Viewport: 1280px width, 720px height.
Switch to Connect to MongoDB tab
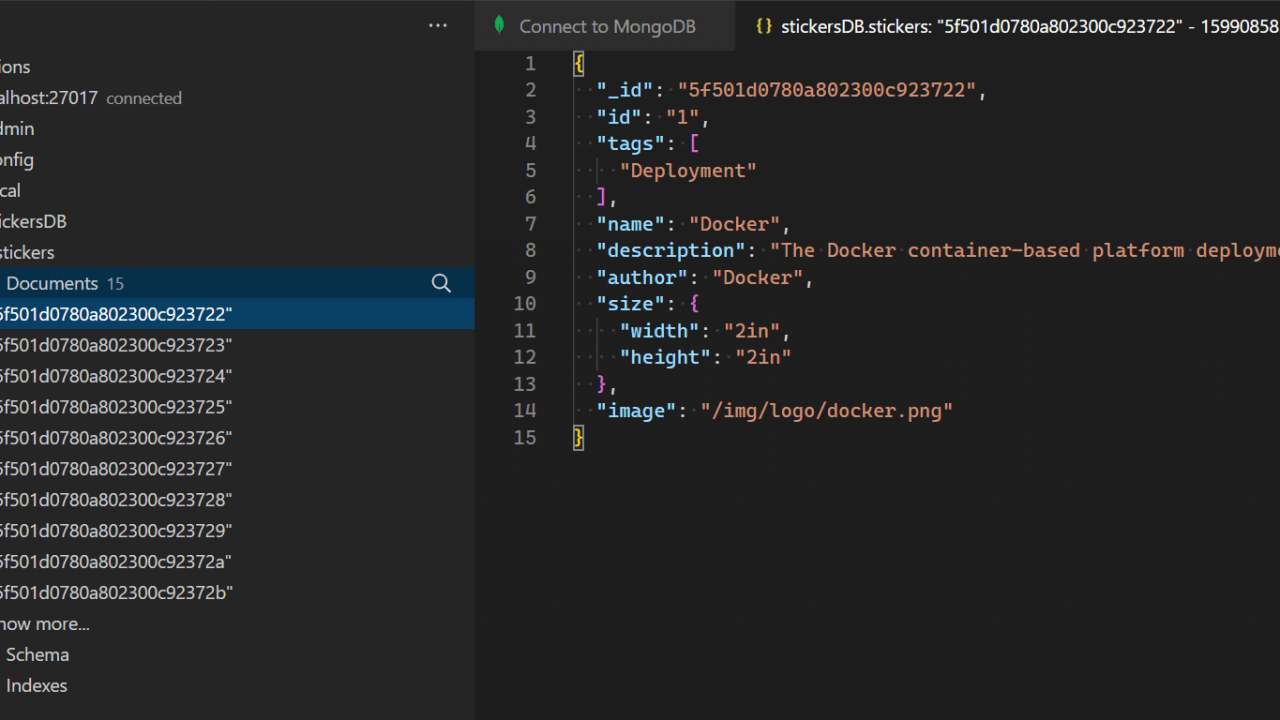tap(606, 27)
